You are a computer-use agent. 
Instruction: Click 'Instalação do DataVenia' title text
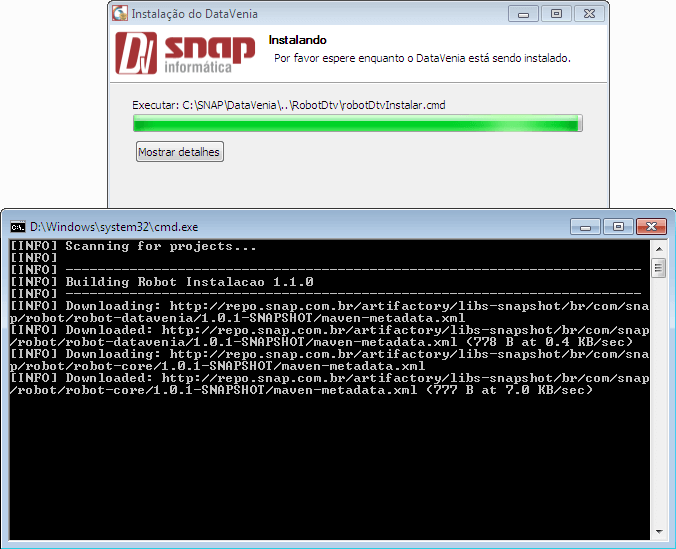(x=194, y=14)
